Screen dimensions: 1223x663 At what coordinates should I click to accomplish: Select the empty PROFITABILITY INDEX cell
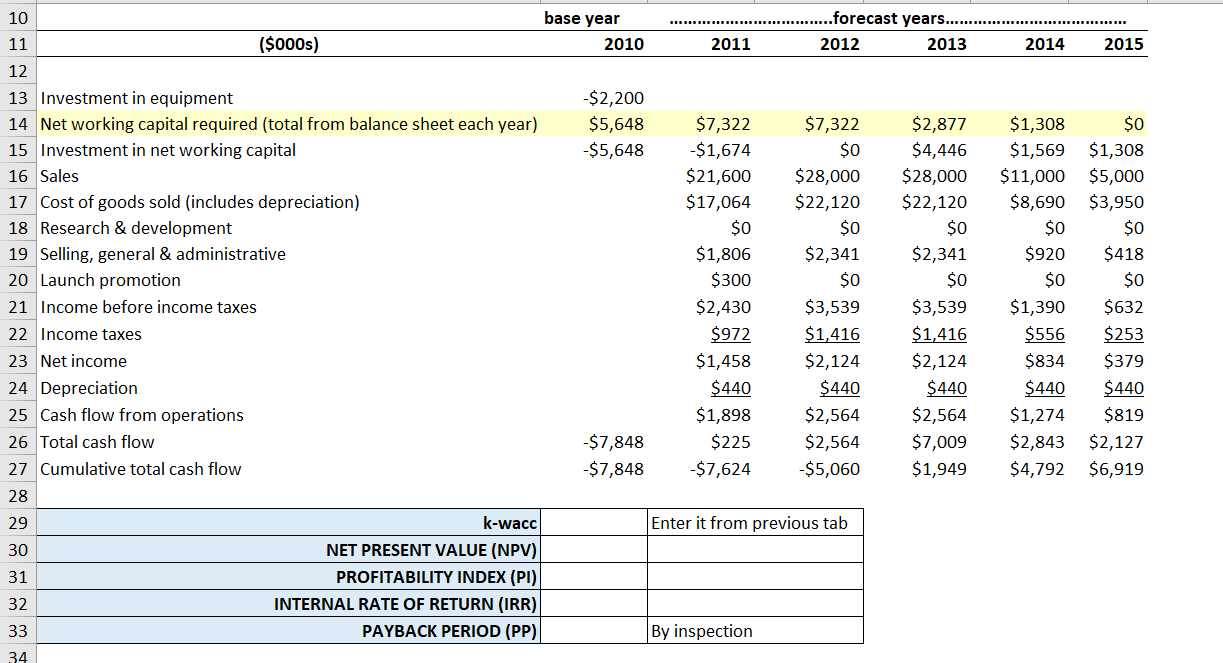click(595, 576)
